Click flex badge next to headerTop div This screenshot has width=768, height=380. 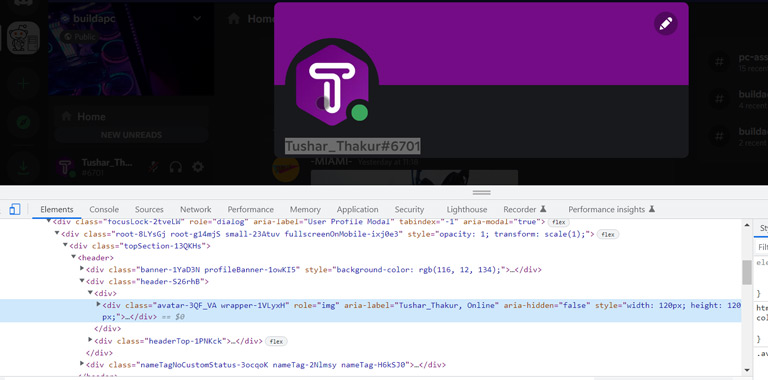[276, 341]
